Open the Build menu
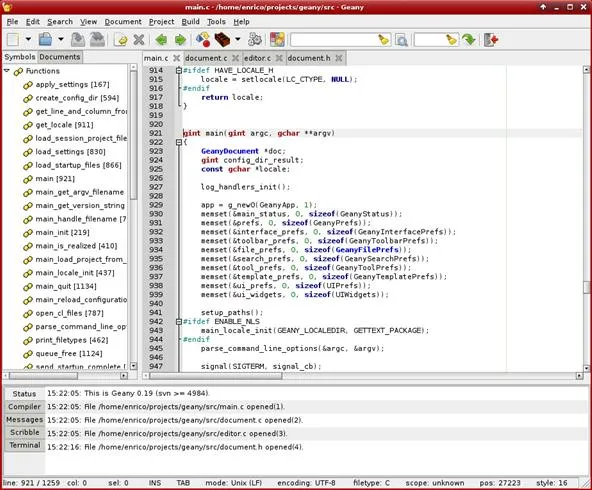This screenshot has height=490, width=592. point(190,22)
